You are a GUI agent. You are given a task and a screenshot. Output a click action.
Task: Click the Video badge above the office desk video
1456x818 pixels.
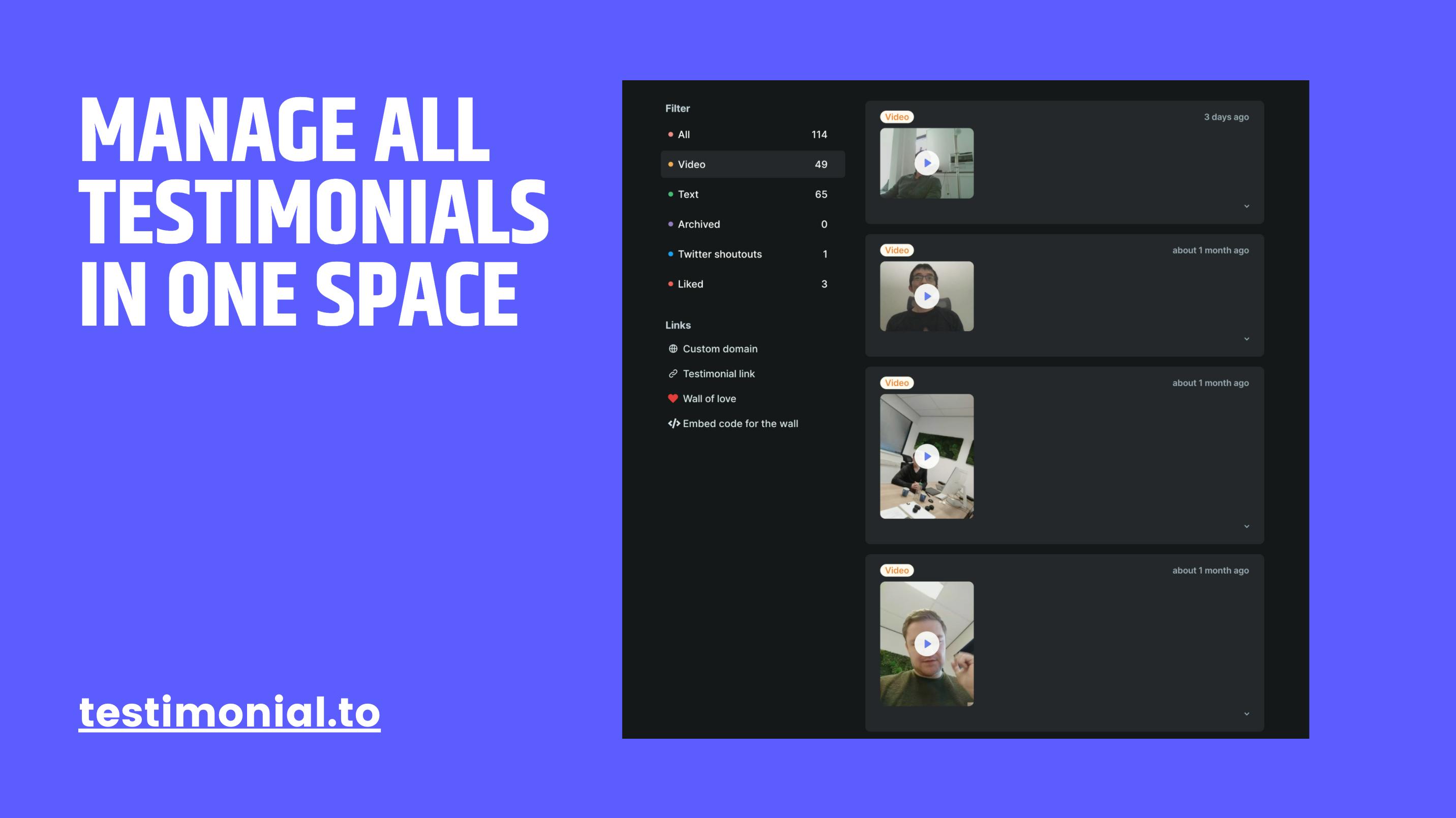click(897, 383)
